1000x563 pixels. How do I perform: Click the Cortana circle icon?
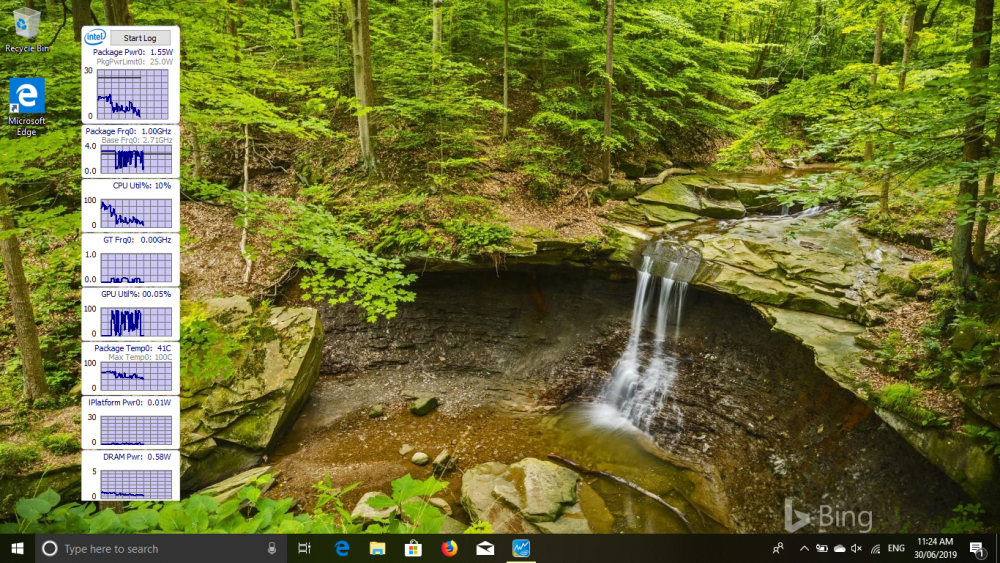50,548
